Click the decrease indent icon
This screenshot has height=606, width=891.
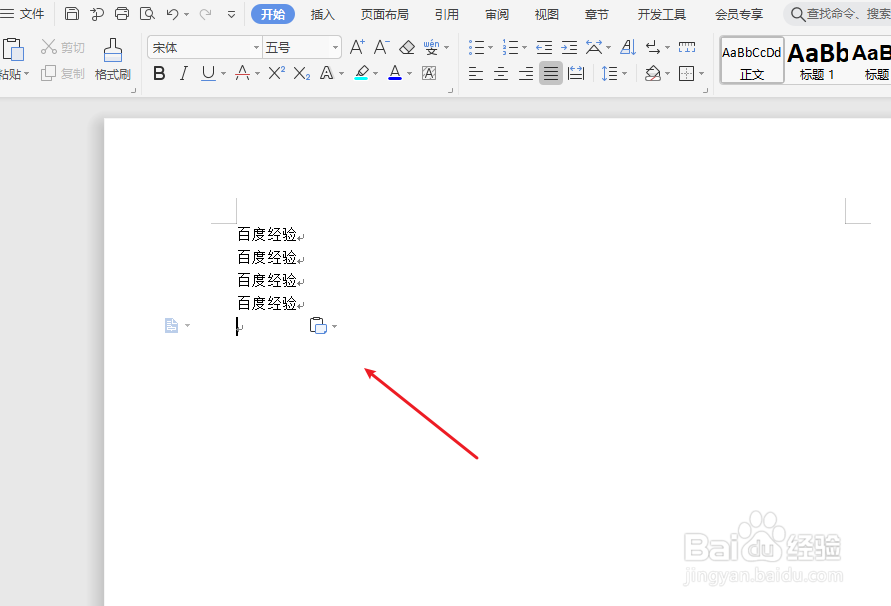pyautogui.click(x=544, y=48)
